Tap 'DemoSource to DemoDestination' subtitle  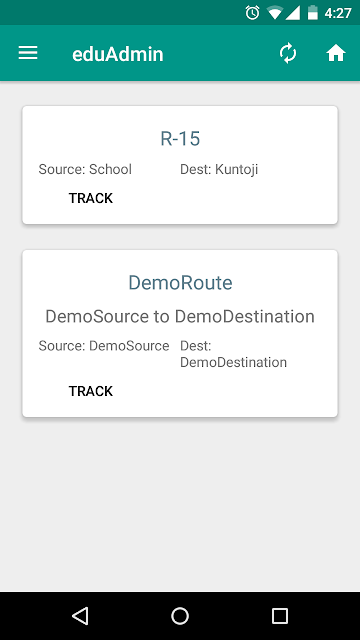pos(180,316)
